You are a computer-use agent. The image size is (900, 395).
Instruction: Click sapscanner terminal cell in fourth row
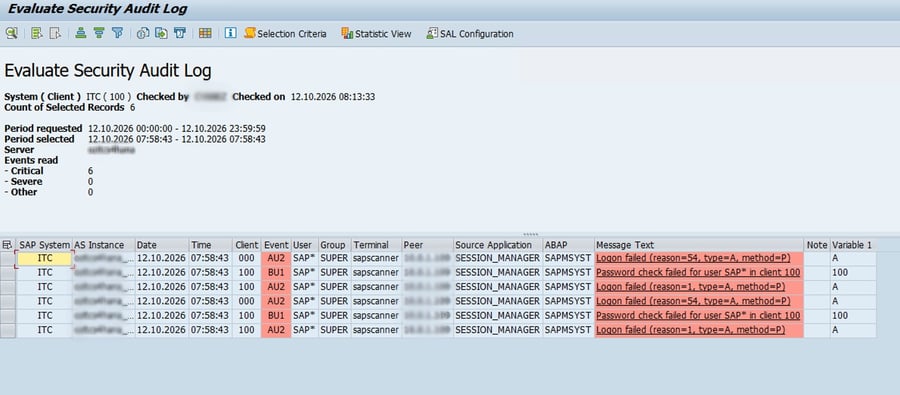click(377, 302)
